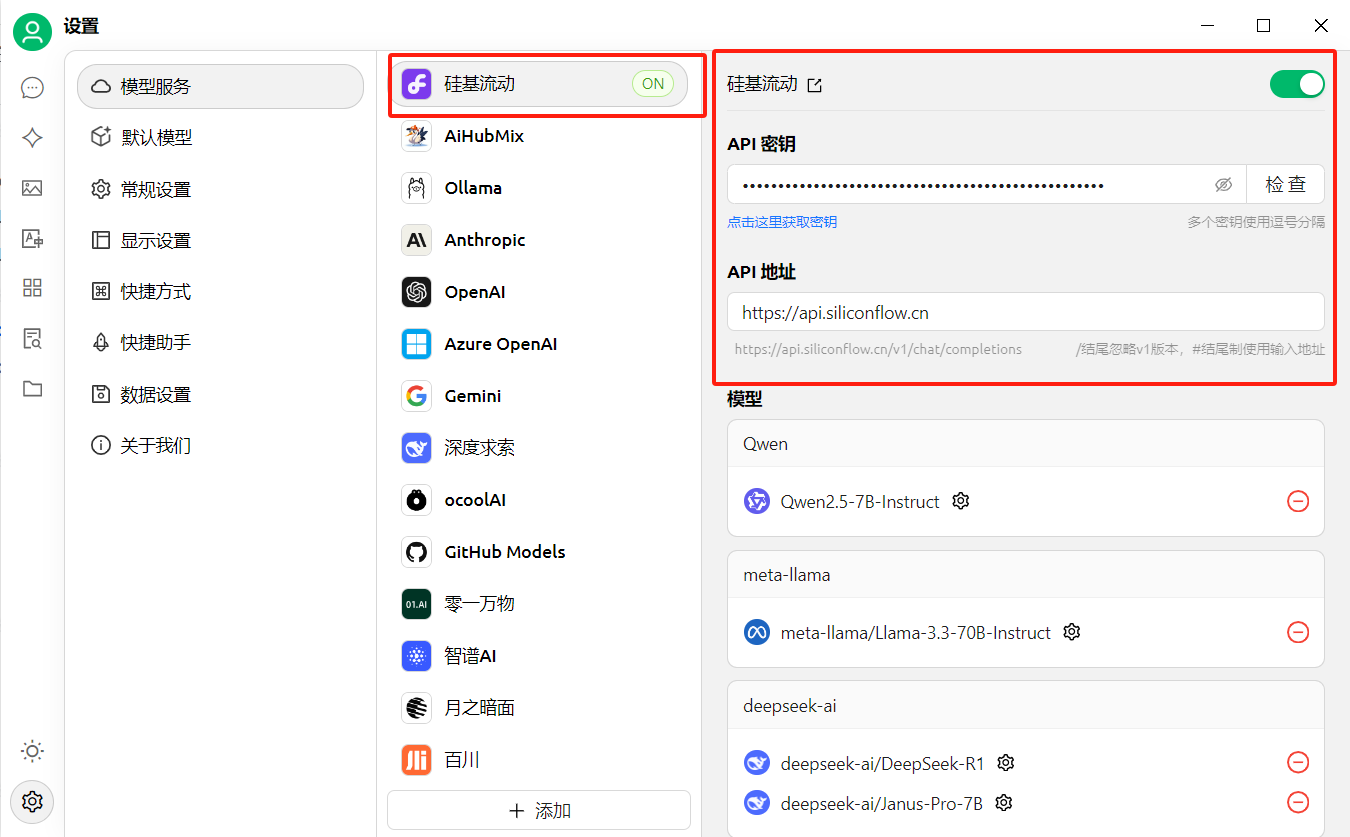Select the Anthropic provider

pos(539,240)
